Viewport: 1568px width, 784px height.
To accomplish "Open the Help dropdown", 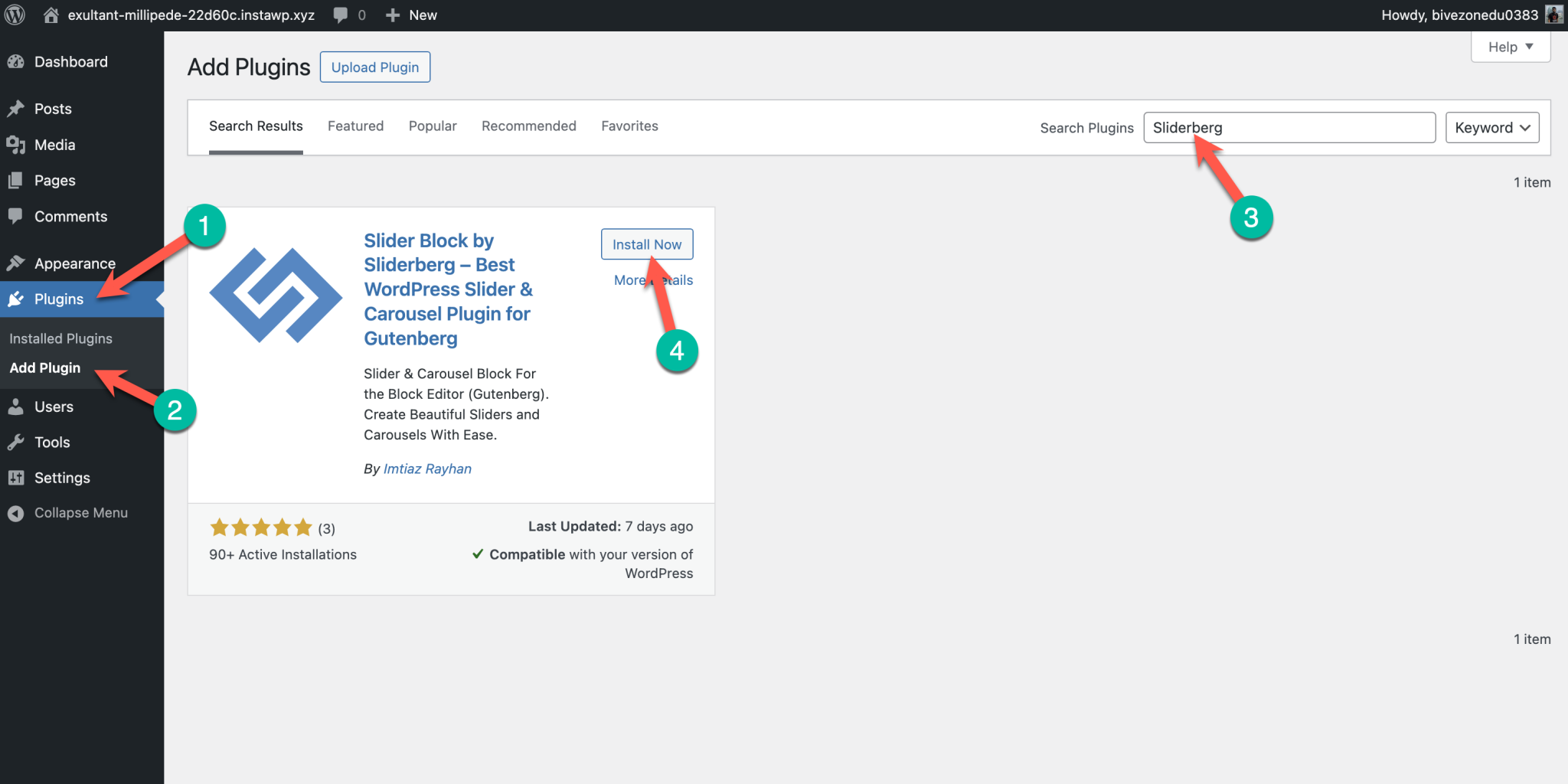I will click(1508, 47).
